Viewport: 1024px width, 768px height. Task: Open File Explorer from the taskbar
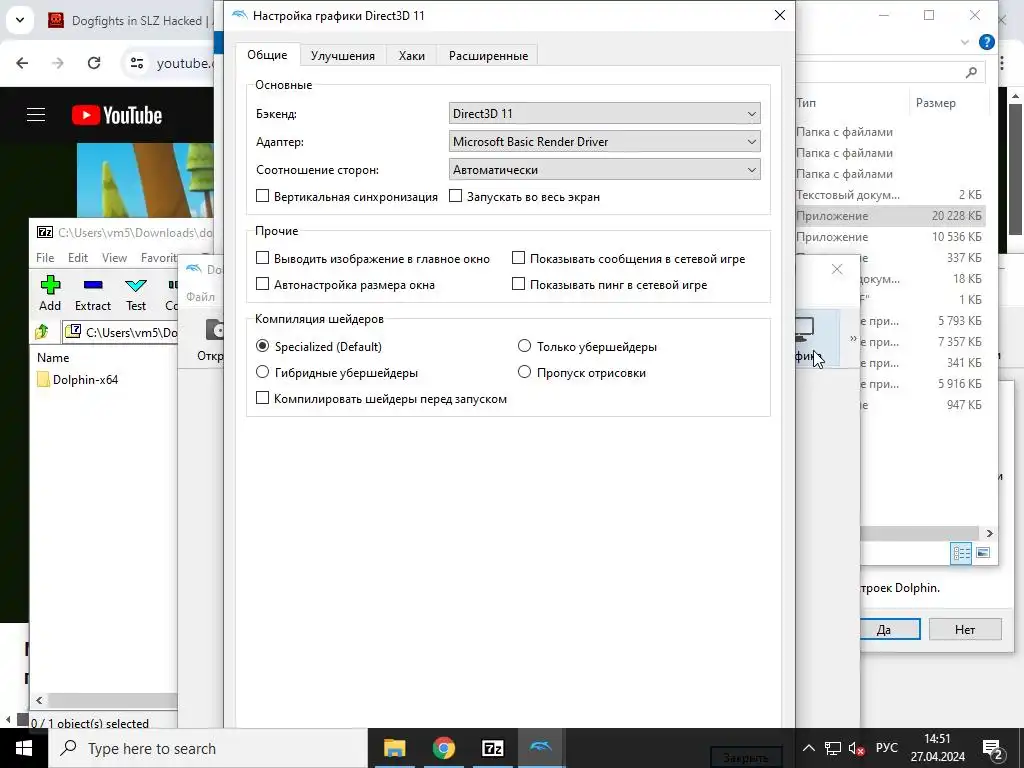394,748
